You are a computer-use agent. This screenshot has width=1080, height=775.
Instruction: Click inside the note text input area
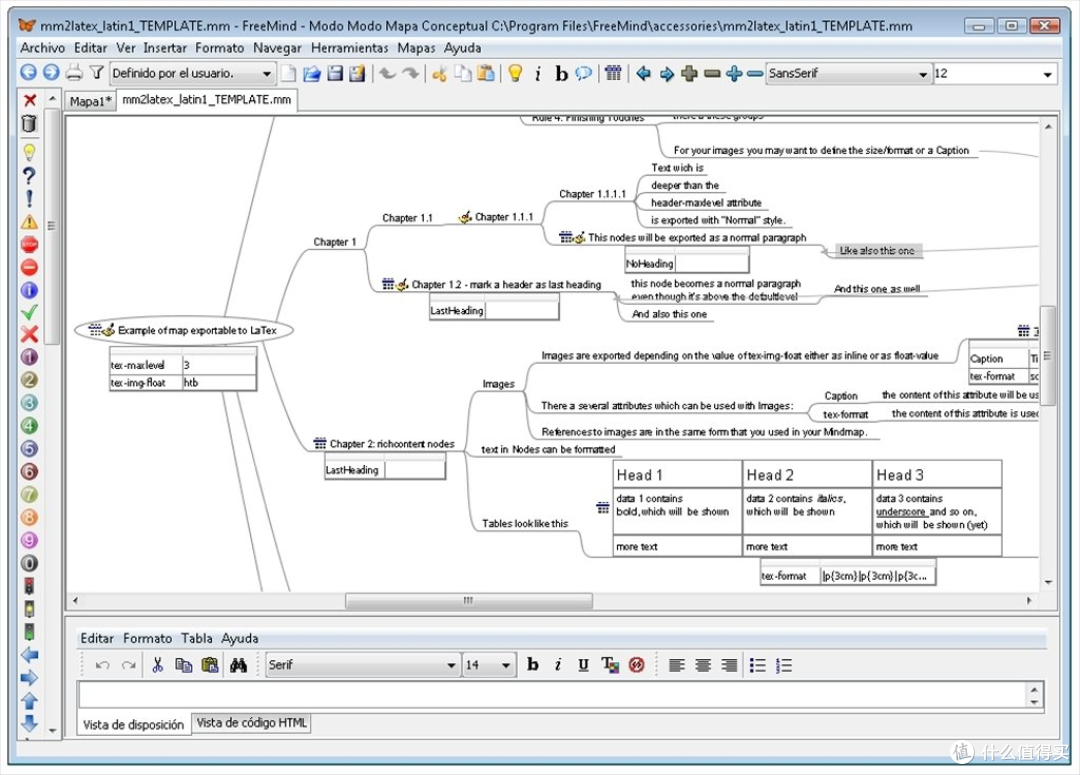click(x=553, y=694)
